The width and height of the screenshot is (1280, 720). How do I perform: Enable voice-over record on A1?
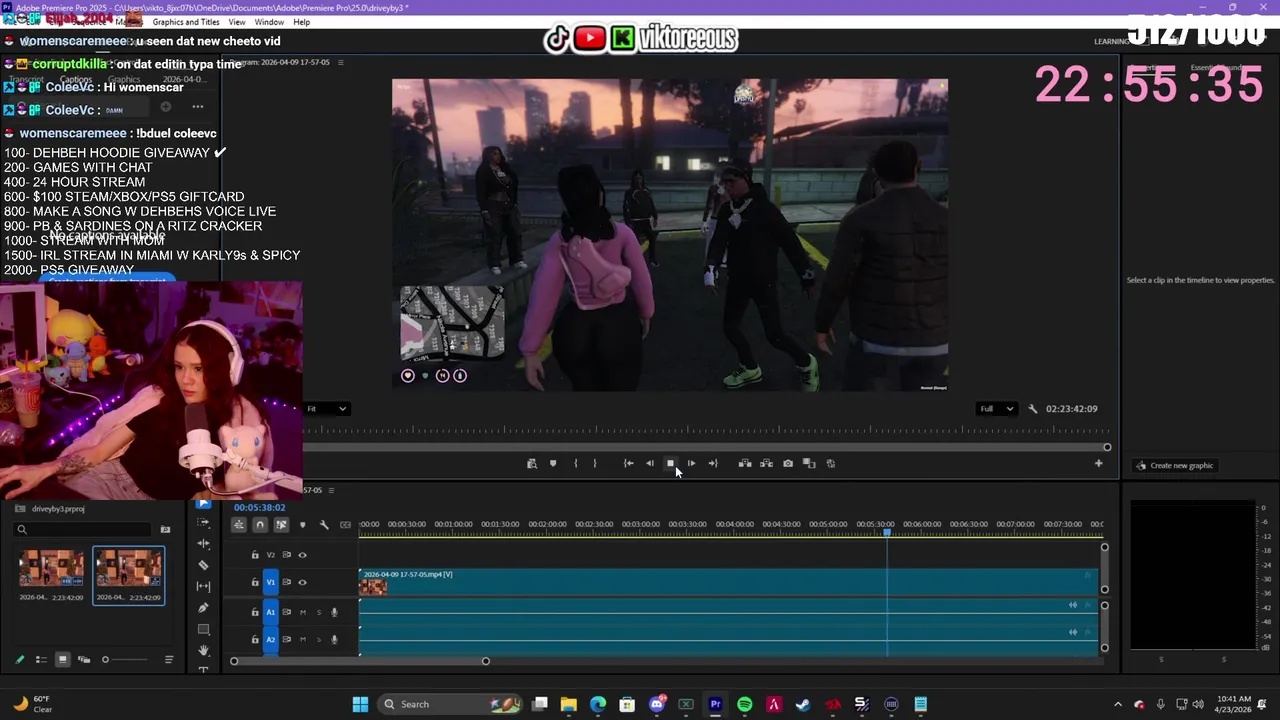(335, 612)
